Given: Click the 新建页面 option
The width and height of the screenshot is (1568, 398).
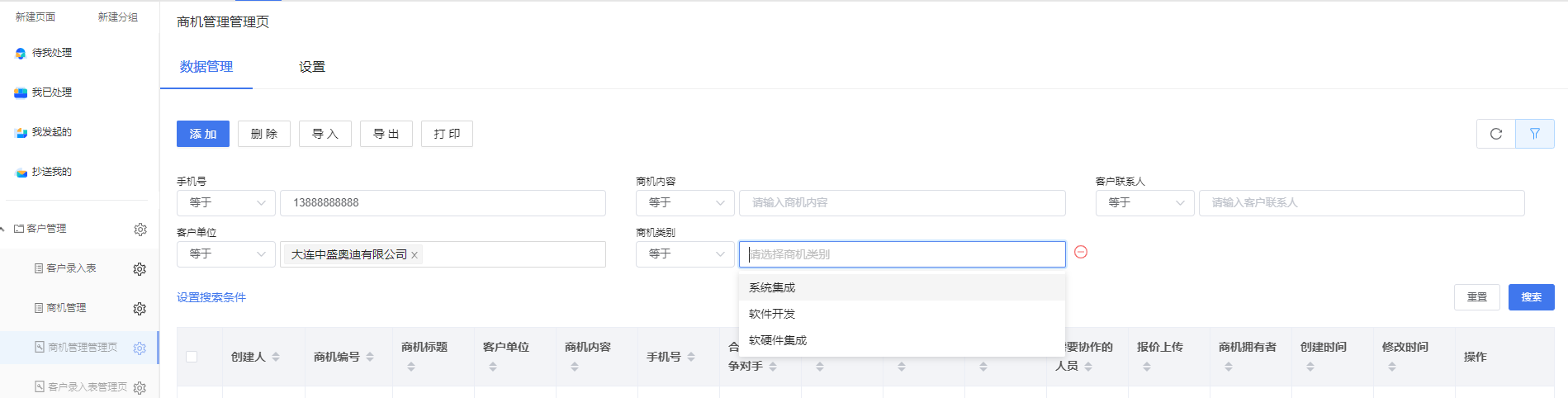Looking at the screenshot, I should (x=36, y=17).
